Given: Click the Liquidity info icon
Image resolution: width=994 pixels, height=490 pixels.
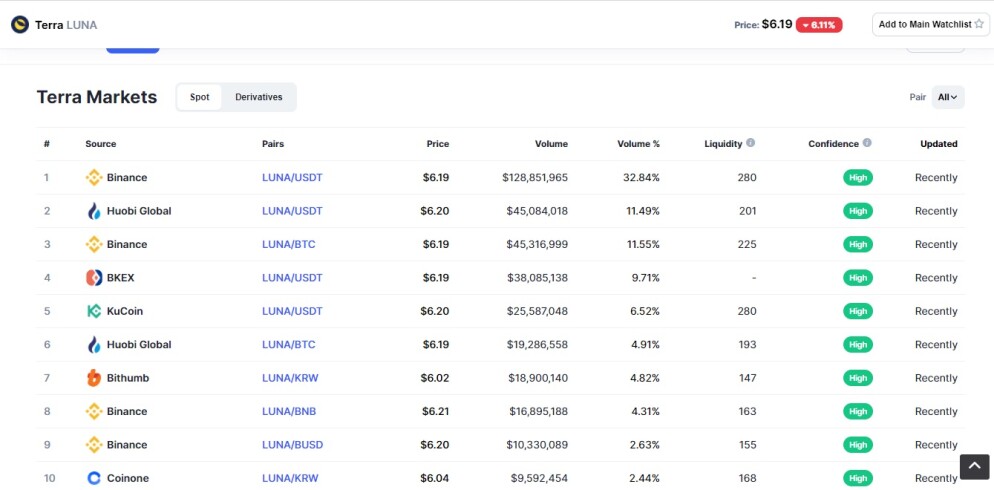Looking at the screenshot, I should [751, 143].
